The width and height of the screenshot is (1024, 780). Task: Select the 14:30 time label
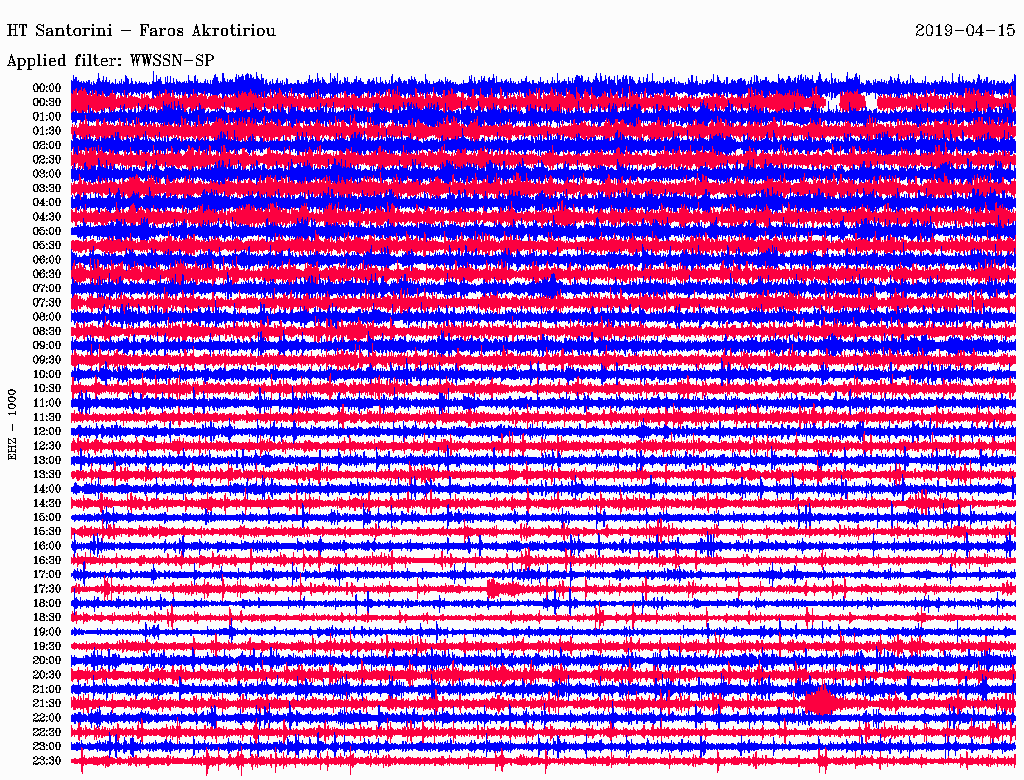click(47, 503)
